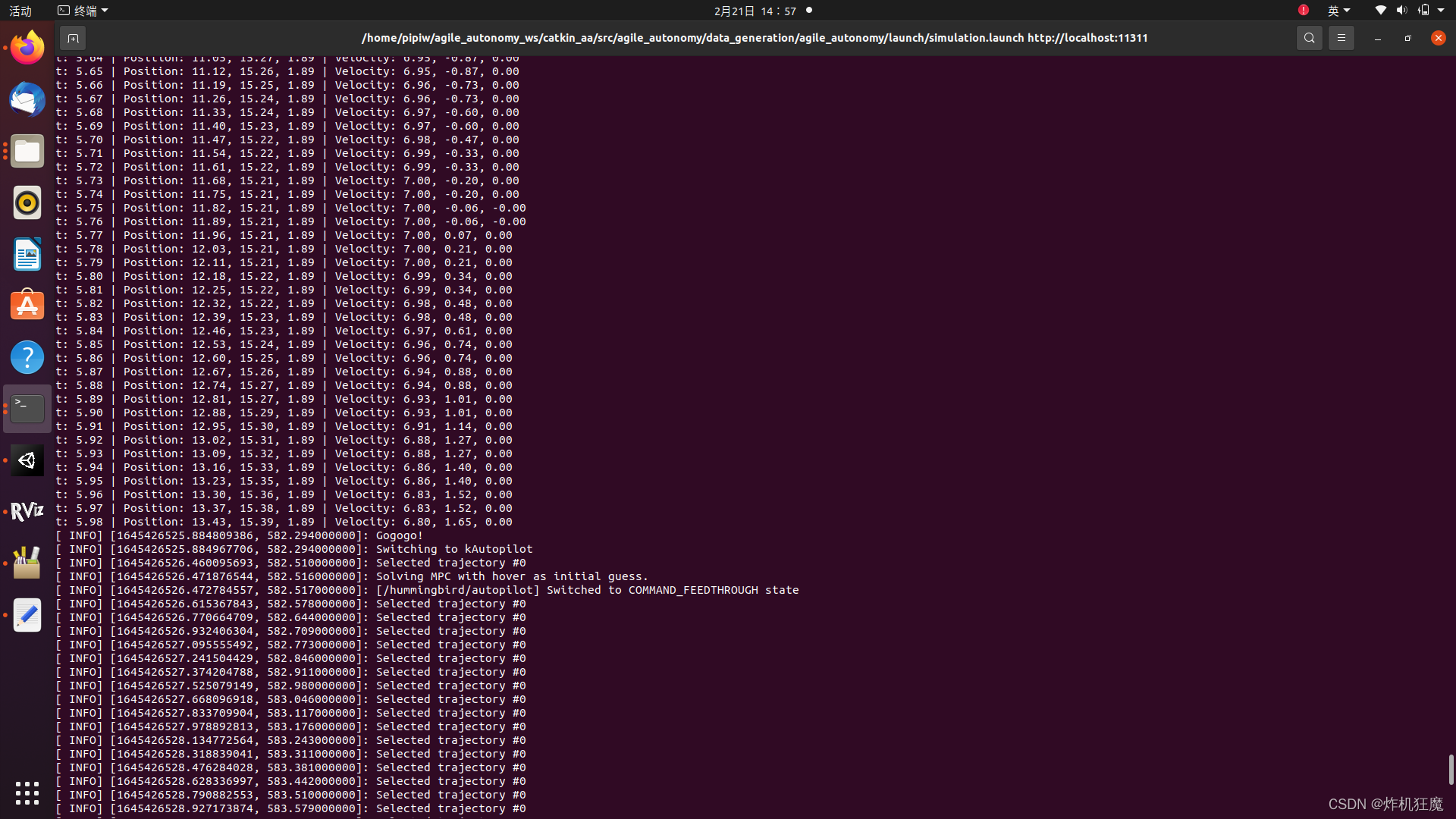This screenshot has width=1456, height=819.
Task: Click the line starting 't: 5.77'
Action: pos(284,235)
